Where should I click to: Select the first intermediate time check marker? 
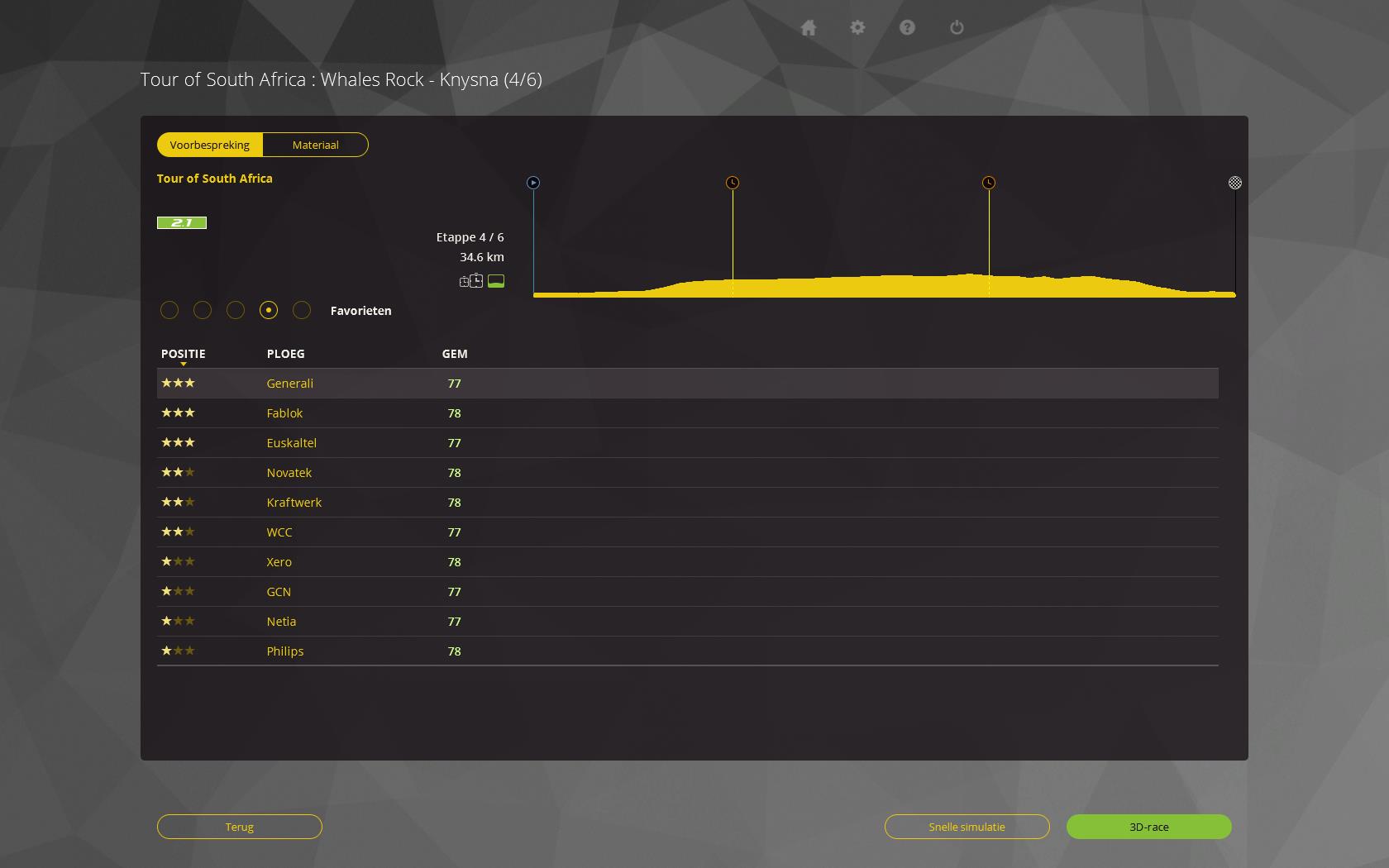pos(733,183)
